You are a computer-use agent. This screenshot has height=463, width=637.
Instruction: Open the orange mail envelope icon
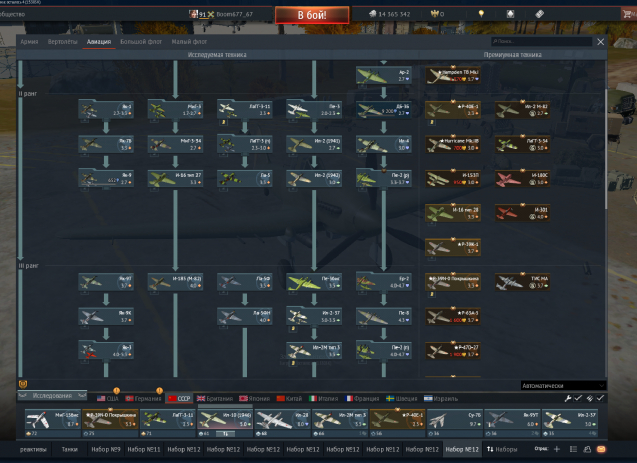(601, 449)
